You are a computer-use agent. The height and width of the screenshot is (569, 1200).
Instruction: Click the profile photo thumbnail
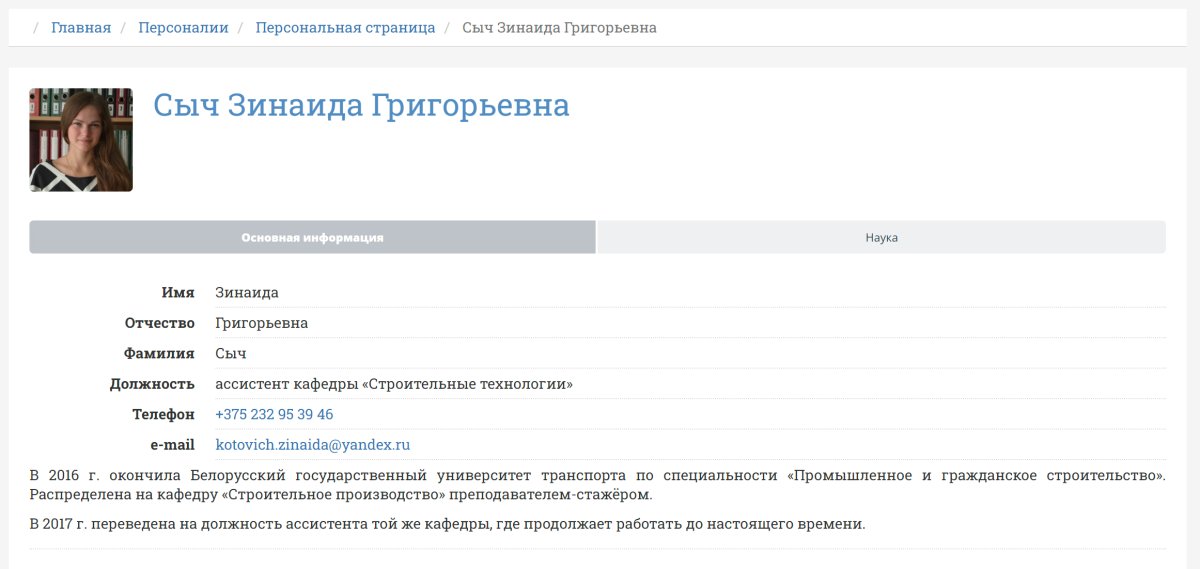coord(81,140)
